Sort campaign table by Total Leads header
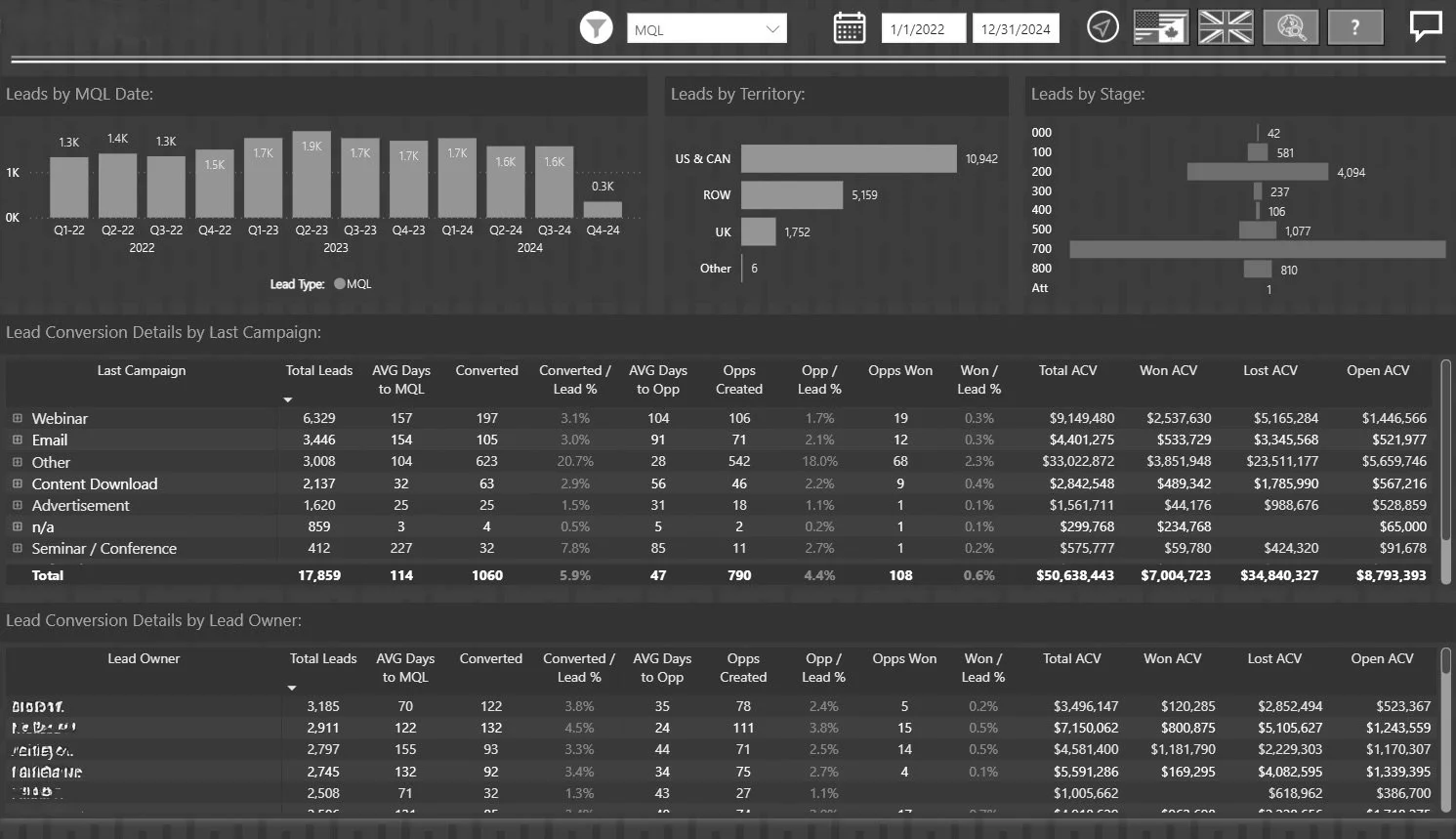 [x=318, y=371]
